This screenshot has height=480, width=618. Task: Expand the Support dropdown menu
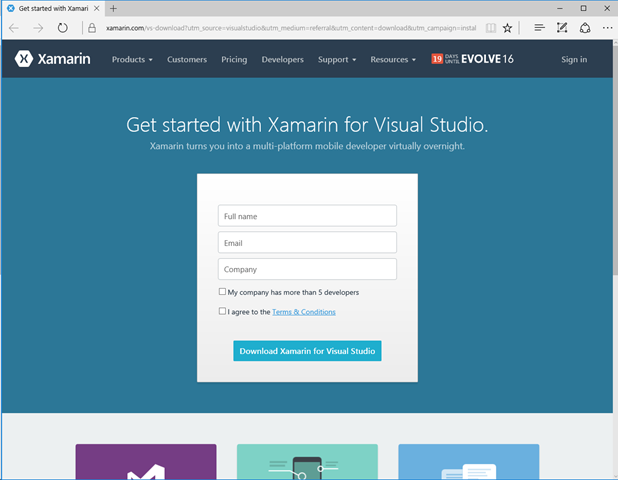pyautogui.click(x=337, y=60)
